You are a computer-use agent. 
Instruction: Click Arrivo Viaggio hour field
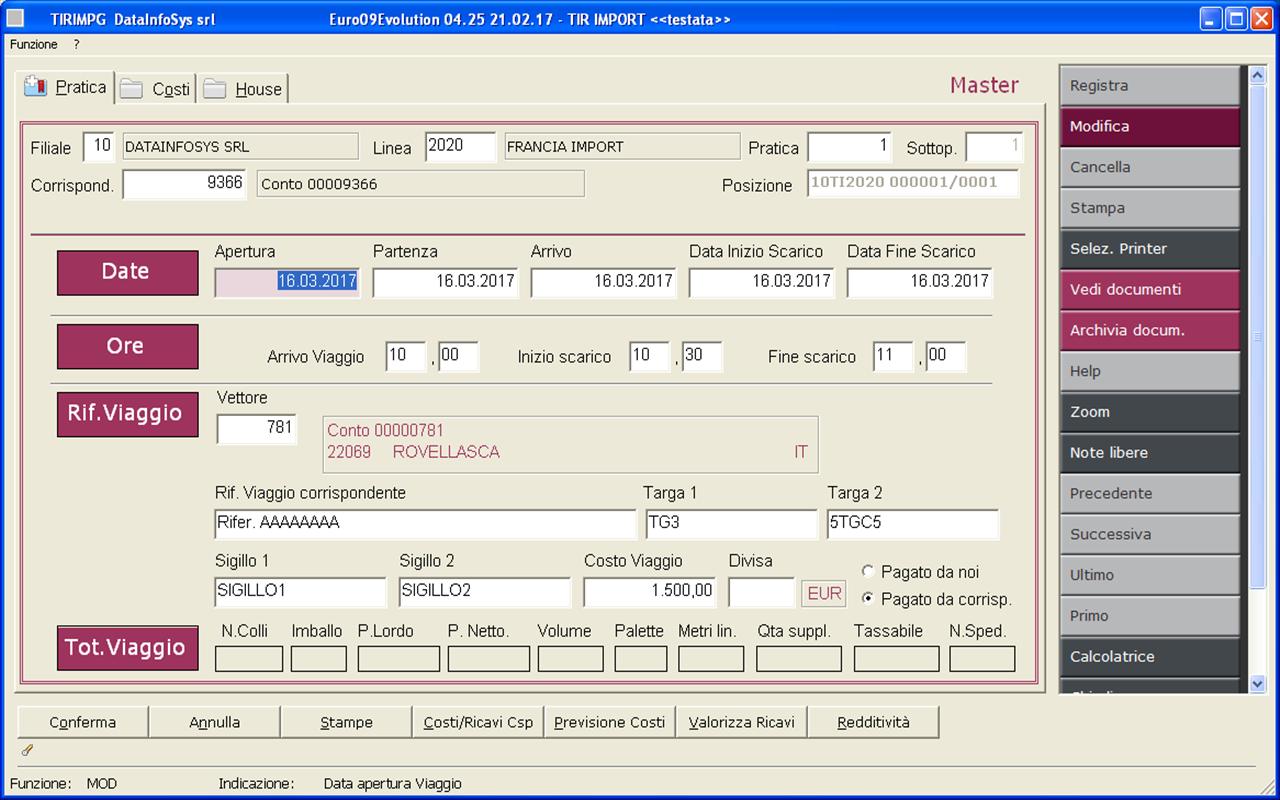[x=406, y=357]
